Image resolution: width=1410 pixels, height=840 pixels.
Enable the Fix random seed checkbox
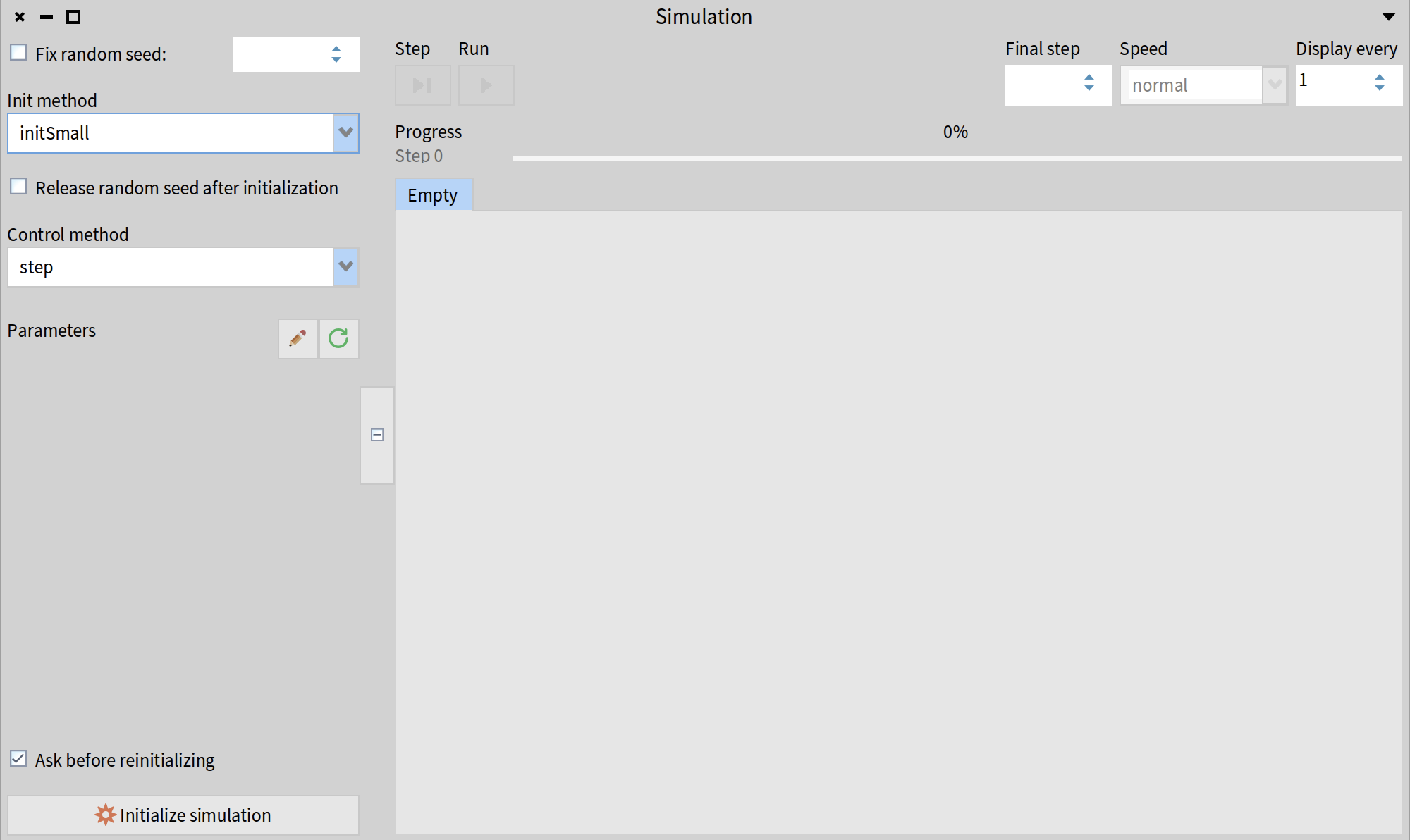click(19, 53)
